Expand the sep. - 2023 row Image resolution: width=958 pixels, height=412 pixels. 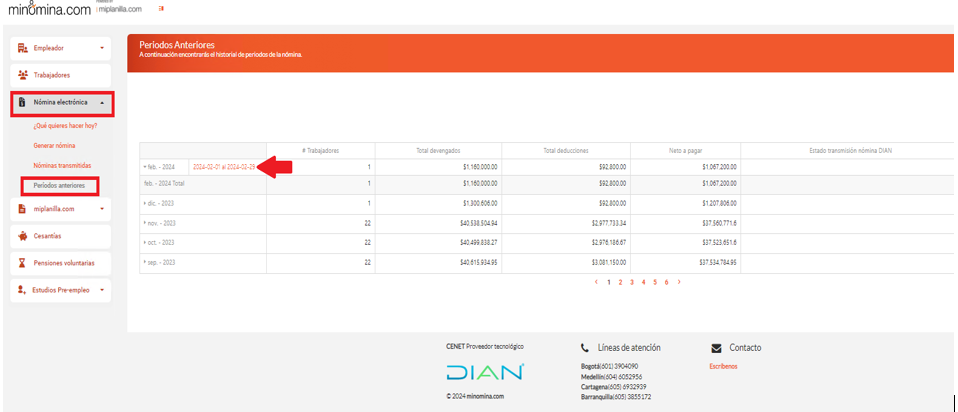[145, 262]
